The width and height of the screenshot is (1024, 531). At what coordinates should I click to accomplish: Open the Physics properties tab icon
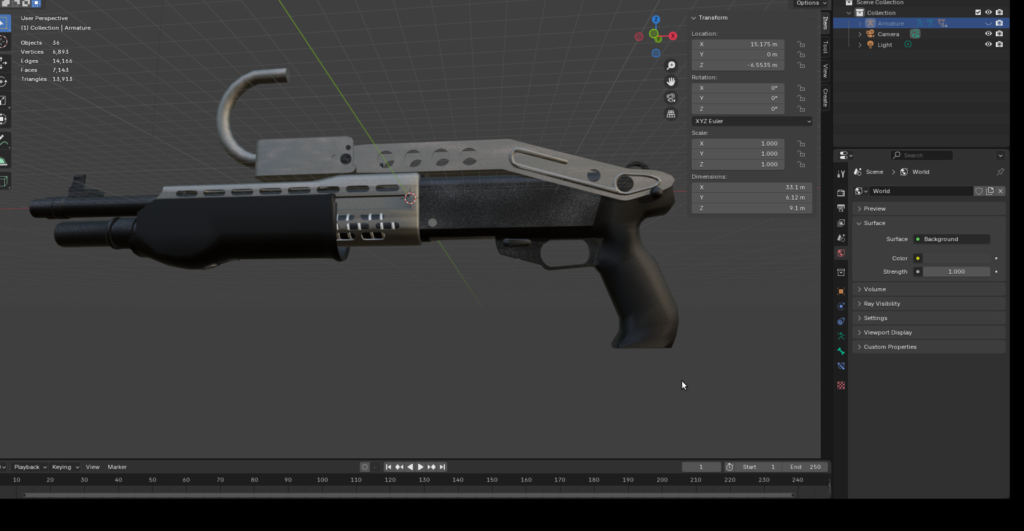(x=841, y=306)
